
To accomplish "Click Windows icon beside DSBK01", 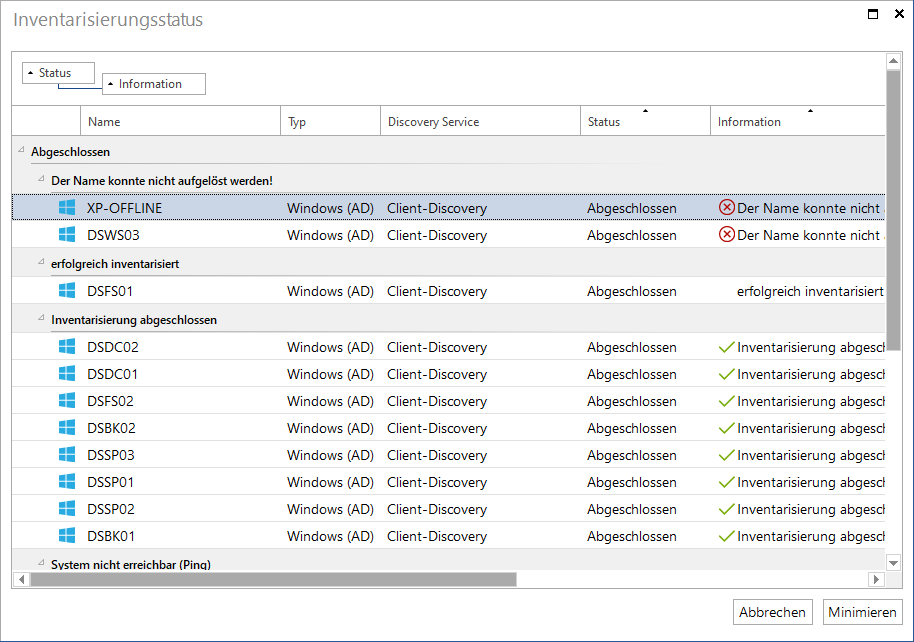I will pos(67,535).
